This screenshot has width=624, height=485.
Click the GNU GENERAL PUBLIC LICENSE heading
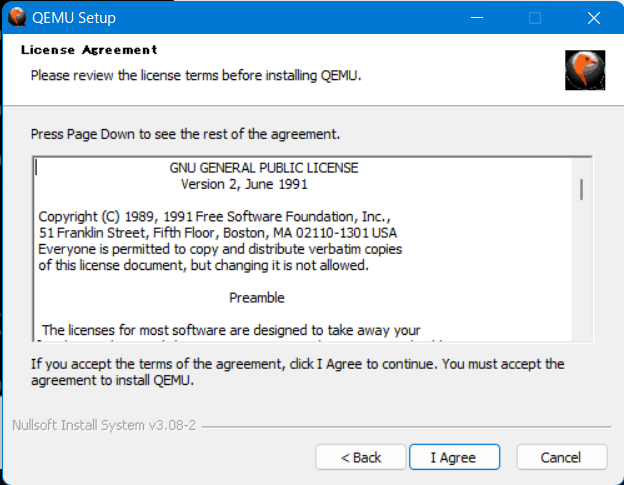click(264, 168)
